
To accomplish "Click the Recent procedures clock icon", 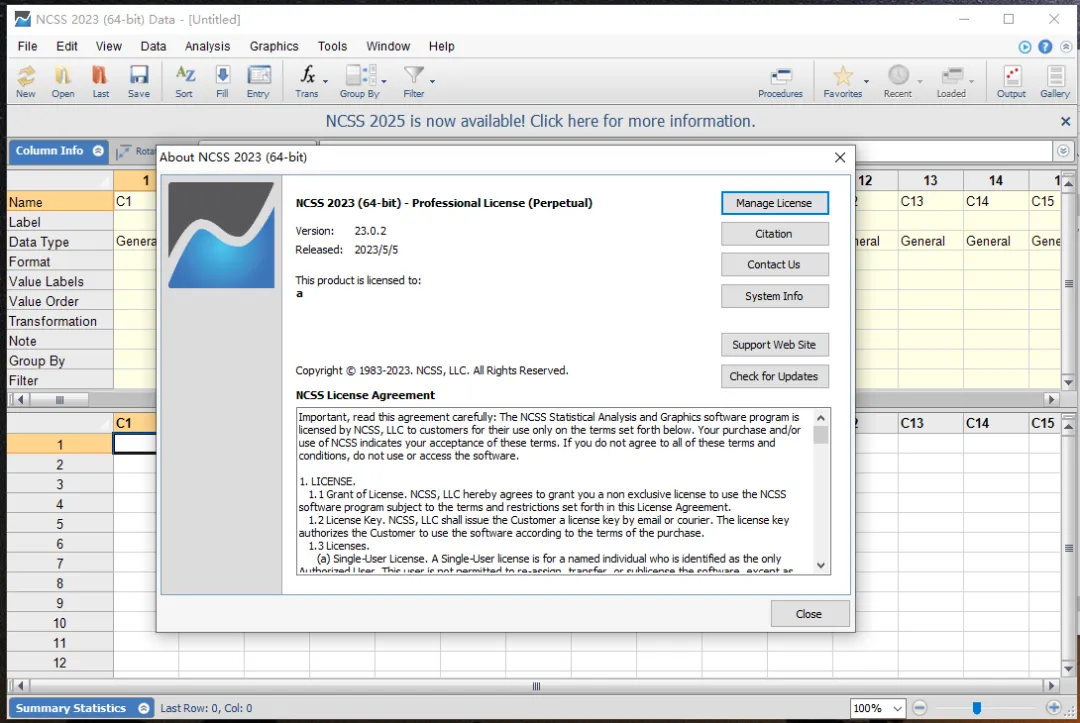I will [897, 81].
